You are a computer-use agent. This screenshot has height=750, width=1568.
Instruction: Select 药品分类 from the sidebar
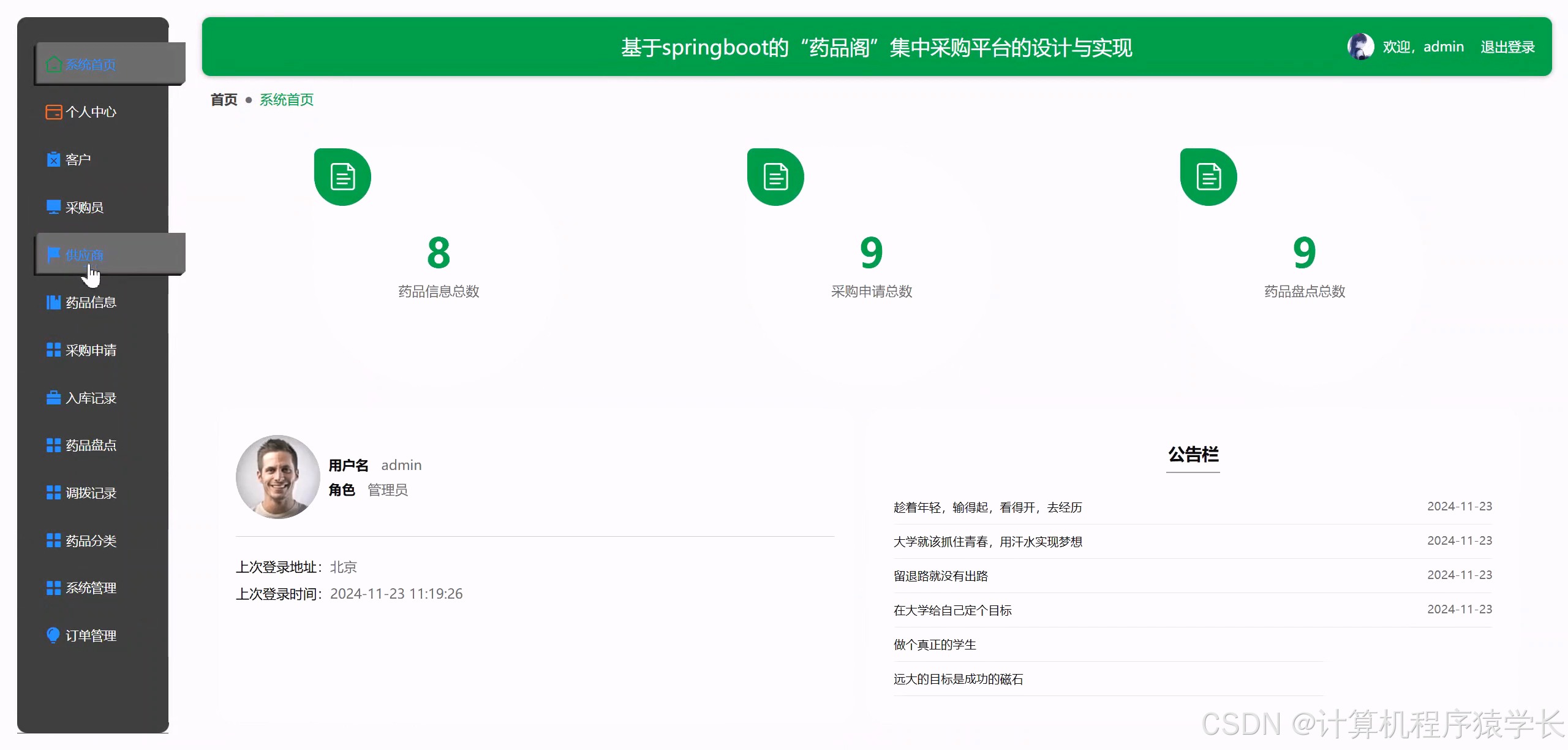[91, 540]
